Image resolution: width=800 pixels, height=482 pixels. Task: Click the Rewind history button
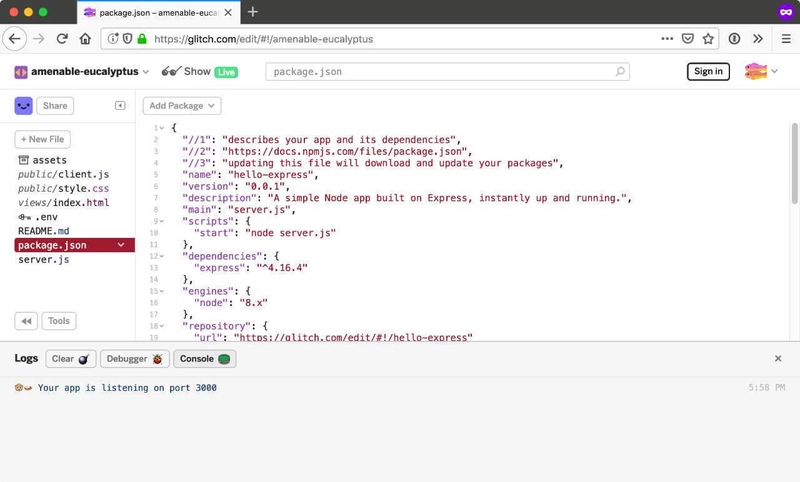click(26, 321)
